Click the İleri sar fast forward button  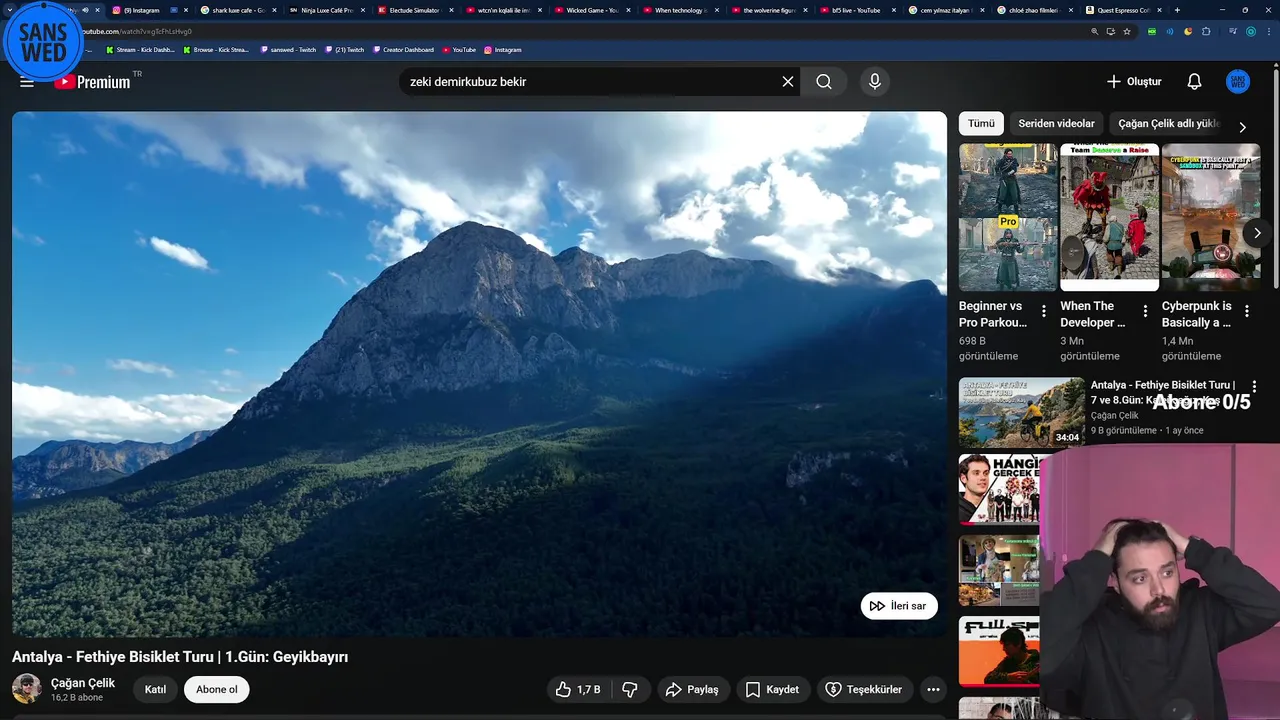[899, 606]
